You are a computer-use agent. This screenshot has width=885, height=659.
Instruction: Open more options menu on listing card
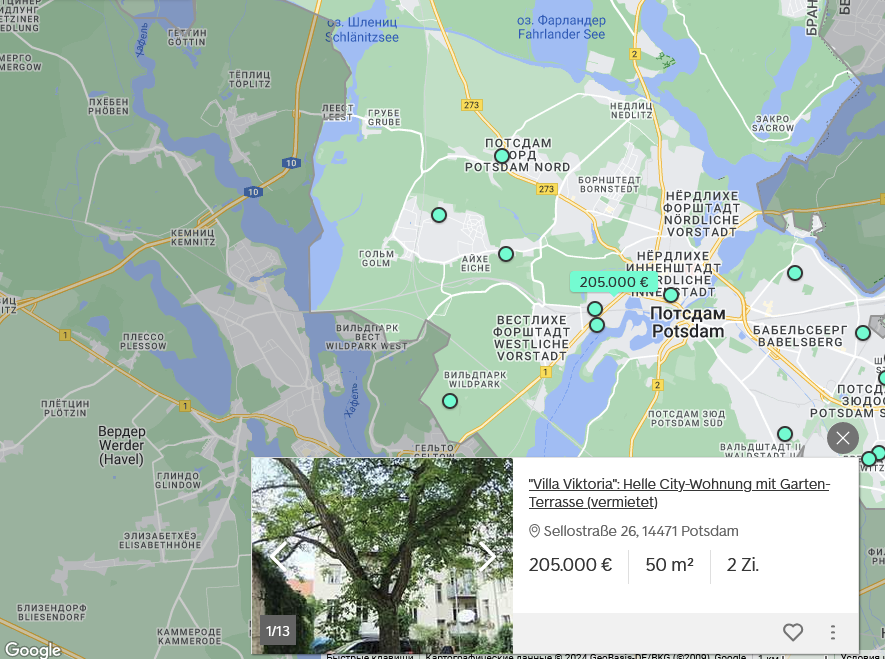pyautogui.click(x=833, y=632)
